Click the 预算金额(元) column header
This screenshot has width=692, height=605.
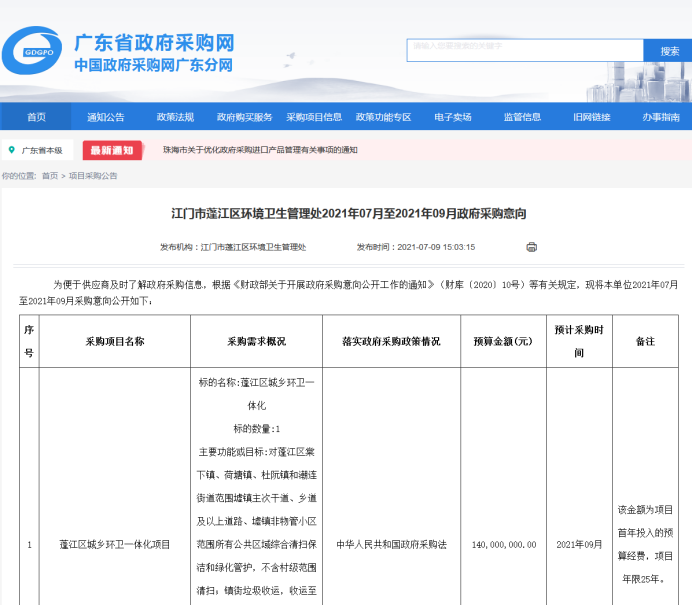(x=503, y=341)
